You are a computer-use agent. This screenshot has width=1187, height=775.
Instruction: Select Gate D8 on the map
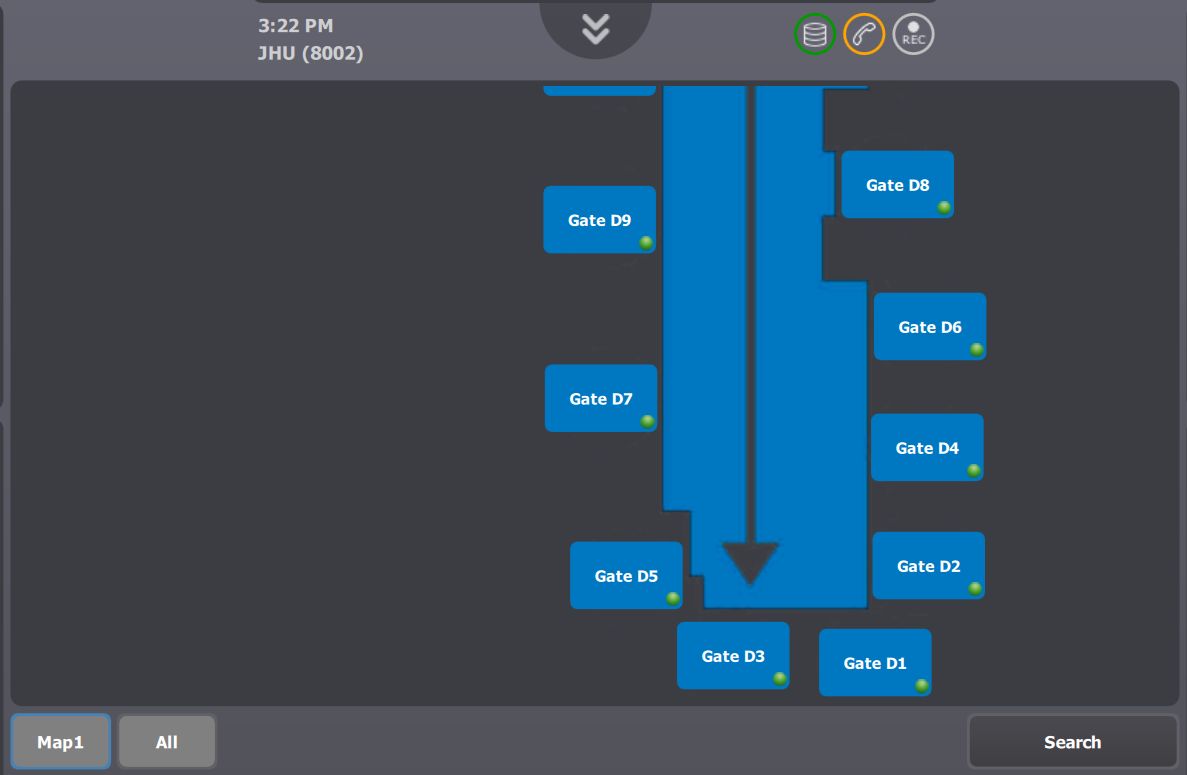pyautogui.click(x=898, y=185)
